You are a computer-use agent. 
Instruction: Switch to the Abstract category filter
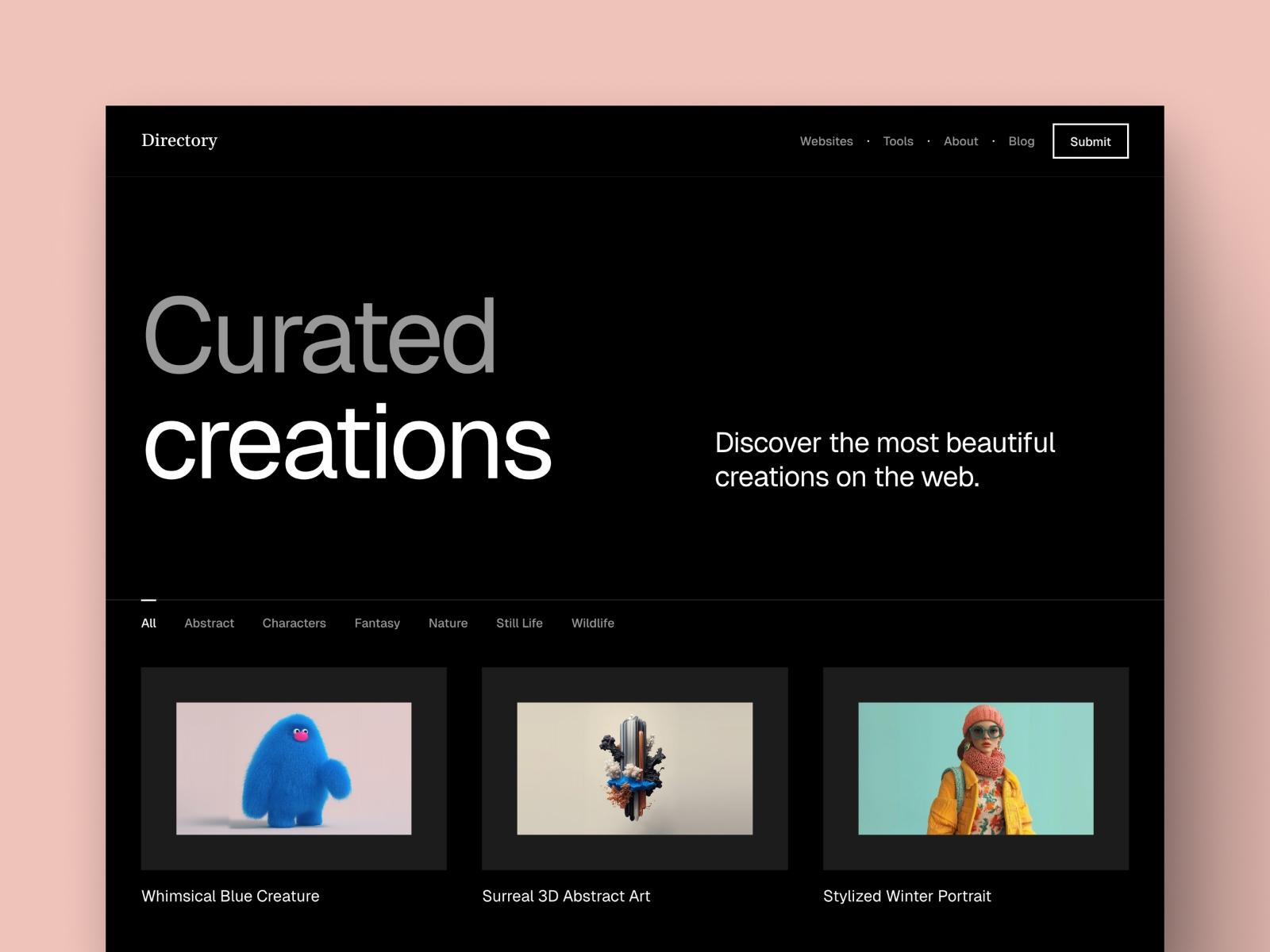pyautogui.click(x=209, y=624)
